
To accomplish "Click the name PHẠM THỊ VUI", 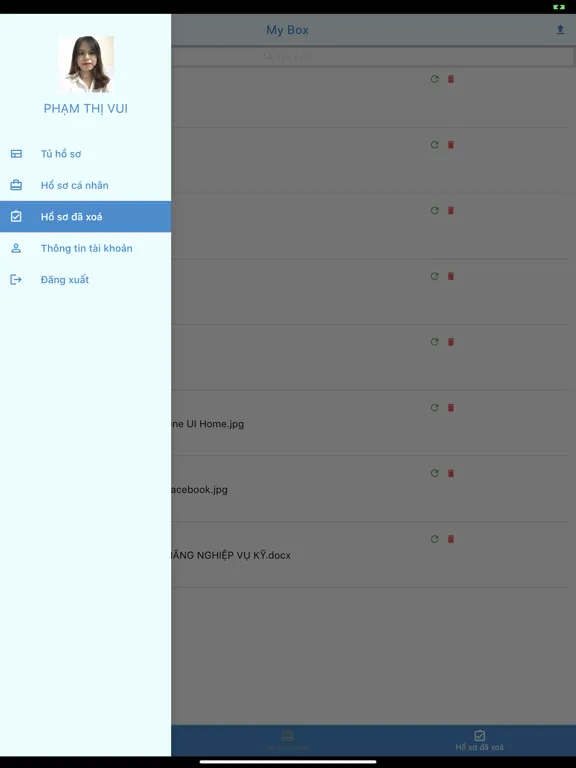I will [86, 109].
